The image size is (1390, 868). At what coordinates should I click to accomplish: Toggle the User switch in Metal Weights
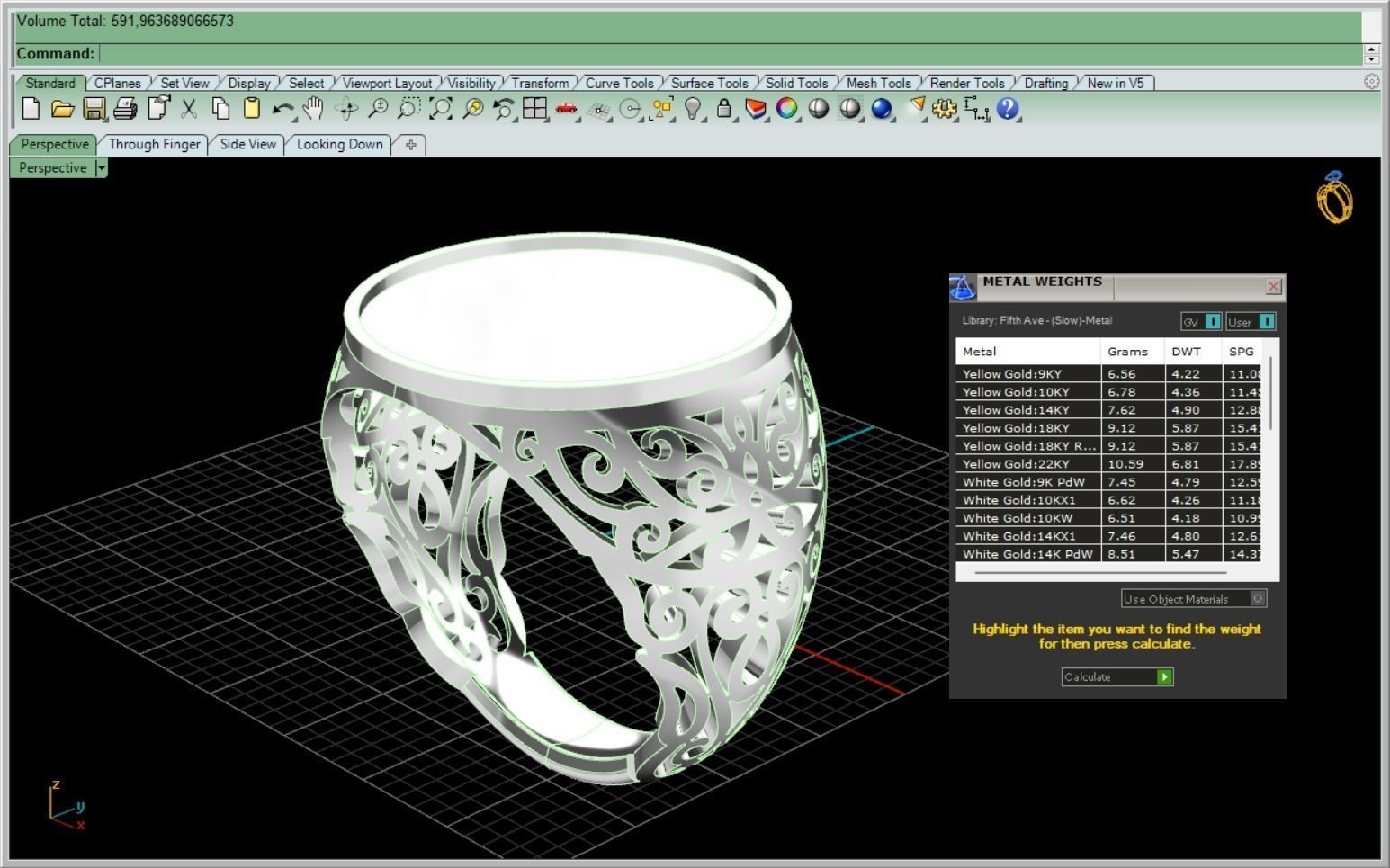pos(1267,321)
